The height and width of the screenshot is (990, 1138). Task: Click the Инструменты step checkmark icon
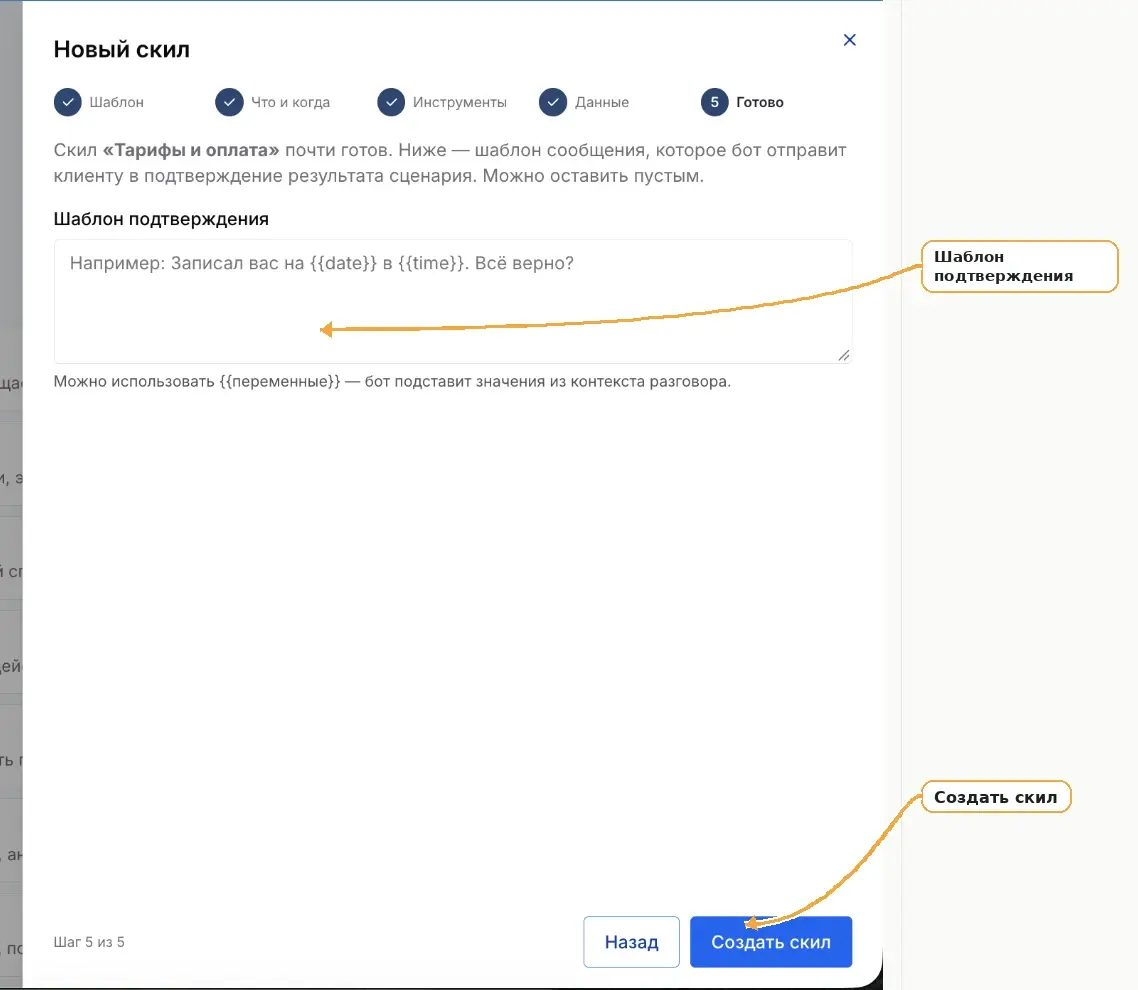point(391,102)
